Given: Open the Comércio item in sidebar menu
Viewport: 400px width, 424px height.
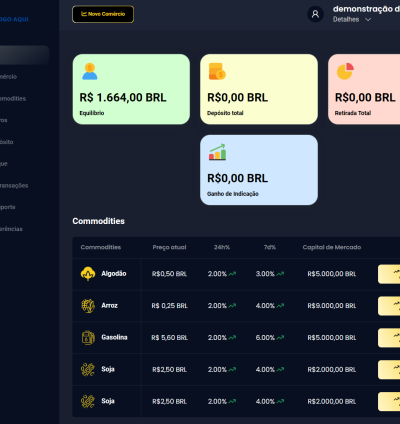Looking at the screenshot, I should (x=8, y=77).
